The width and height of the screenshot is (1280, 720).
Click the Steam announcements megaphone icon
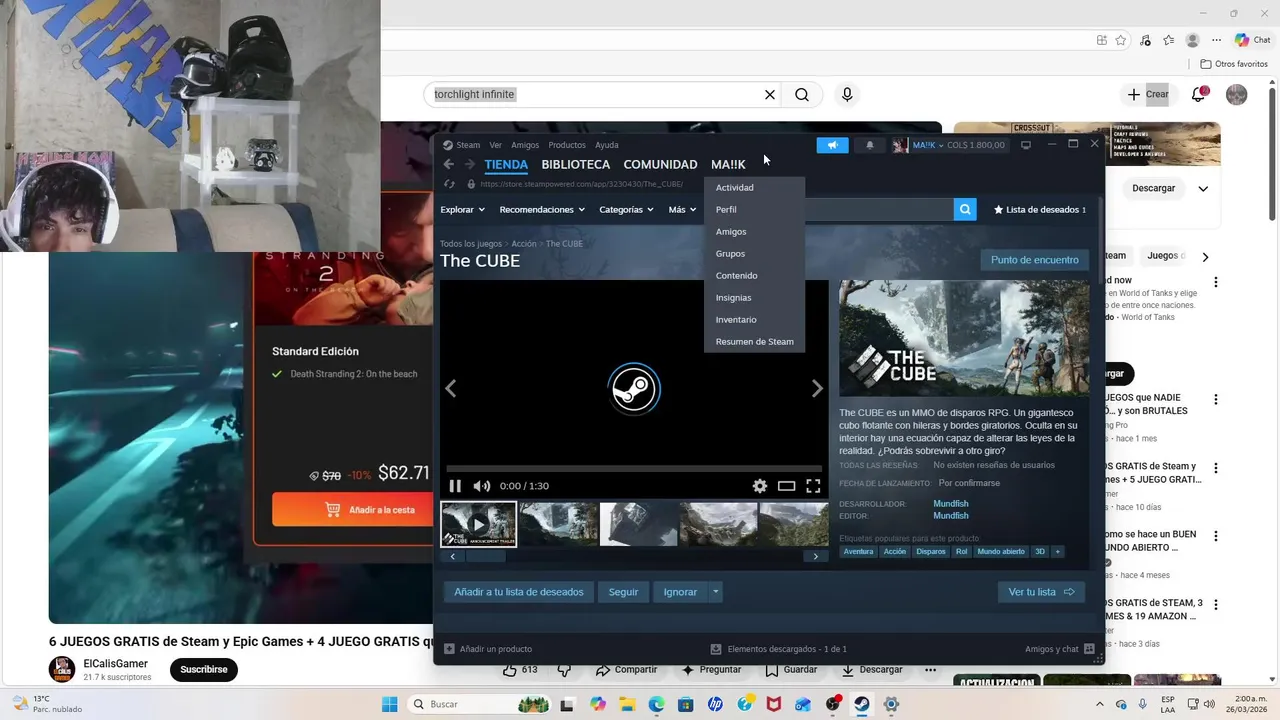point(832,145)
